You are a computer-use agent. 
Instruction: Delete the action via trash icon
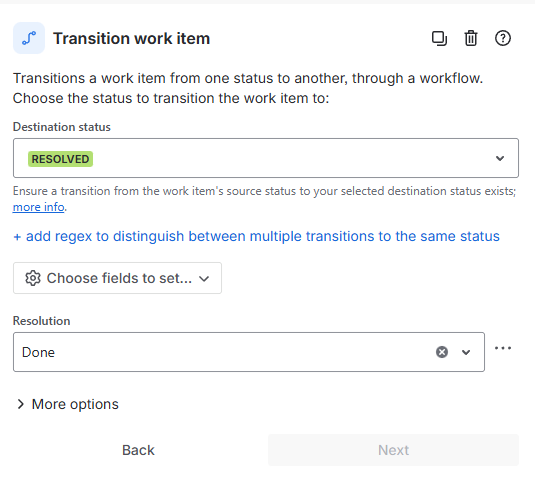click(471, 38)
